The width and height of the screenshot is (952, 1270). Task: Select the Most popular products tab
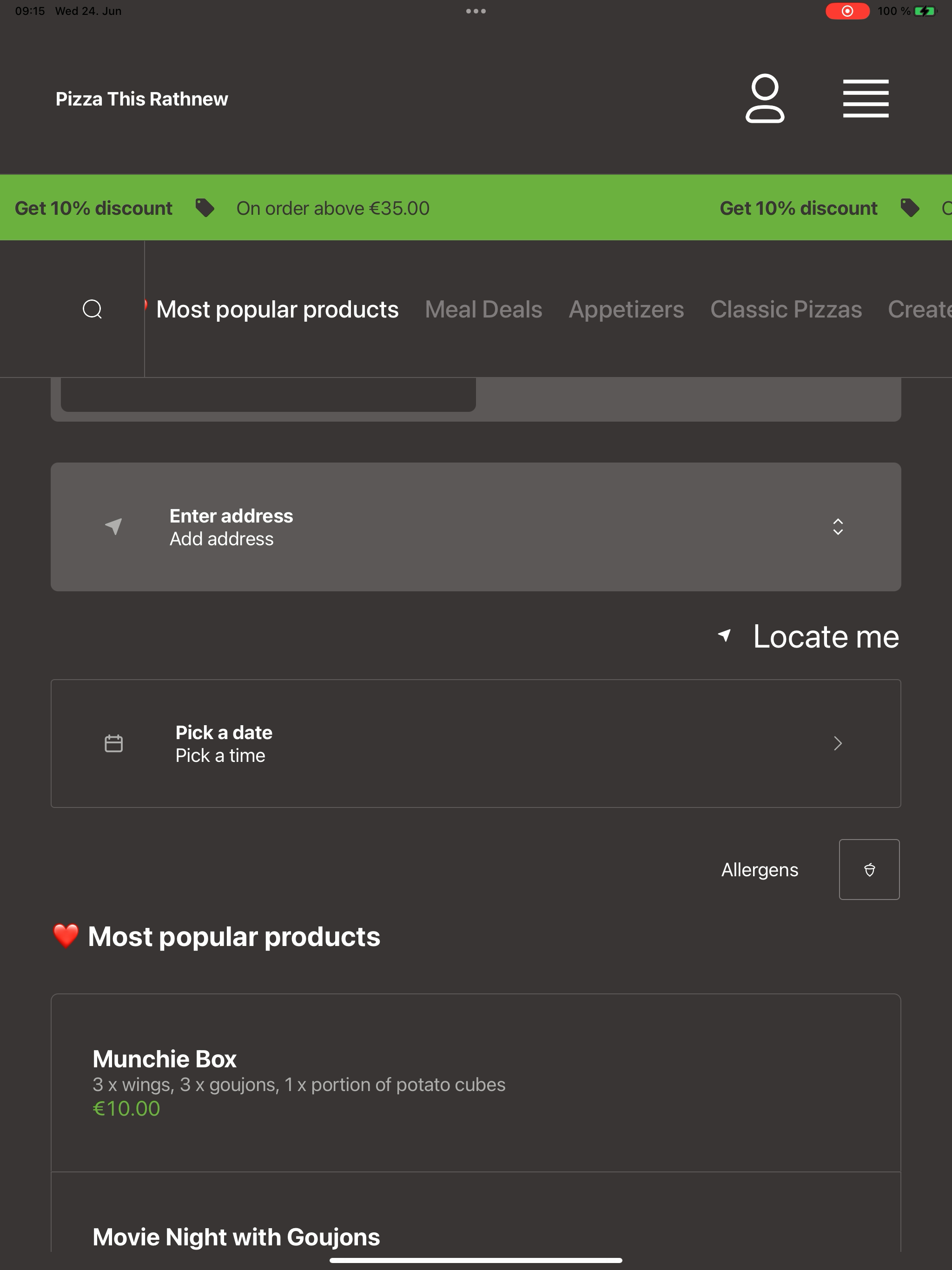(x=278, y=309)
